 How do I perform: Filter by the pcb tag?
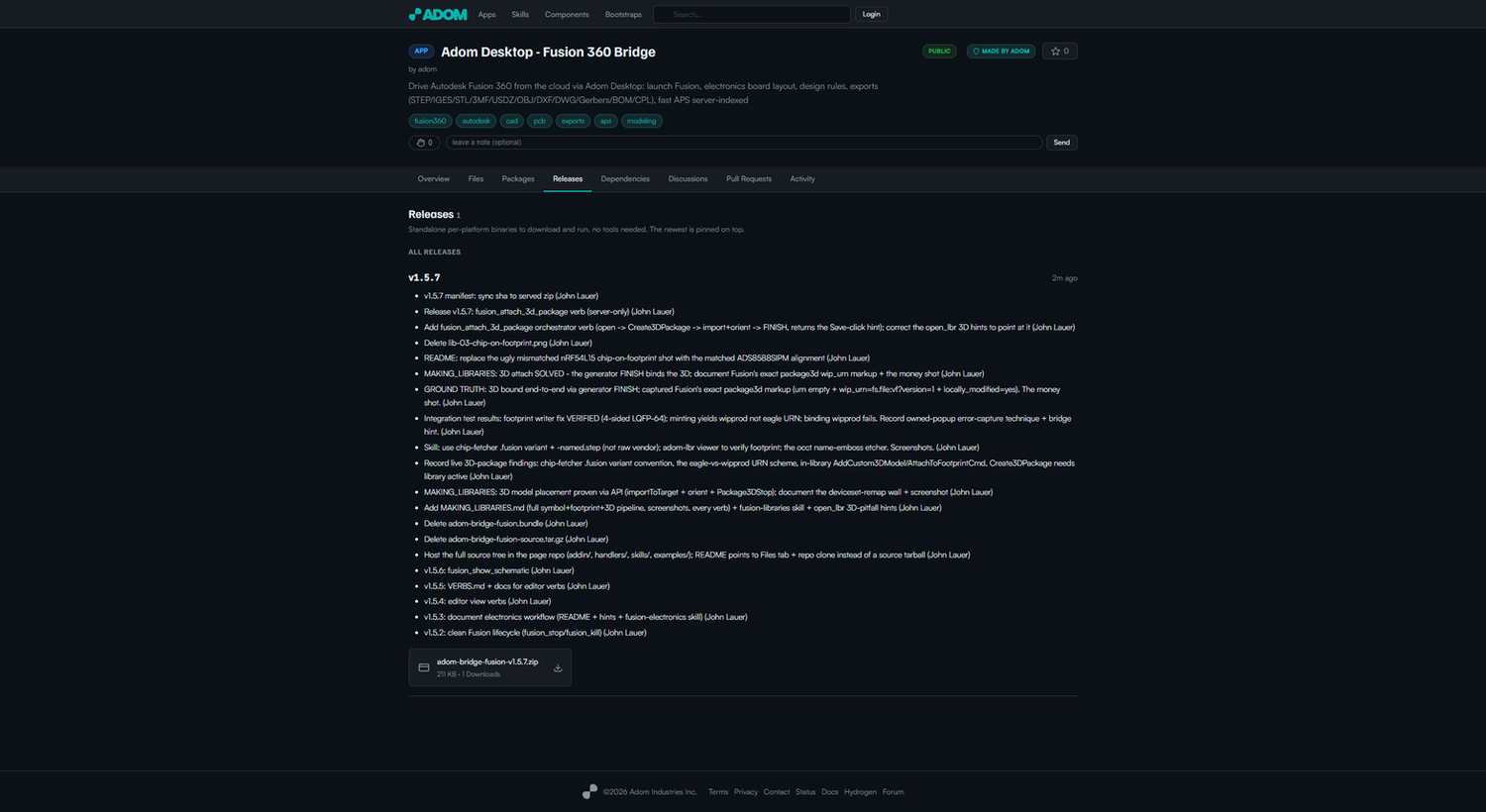point(539,121)
